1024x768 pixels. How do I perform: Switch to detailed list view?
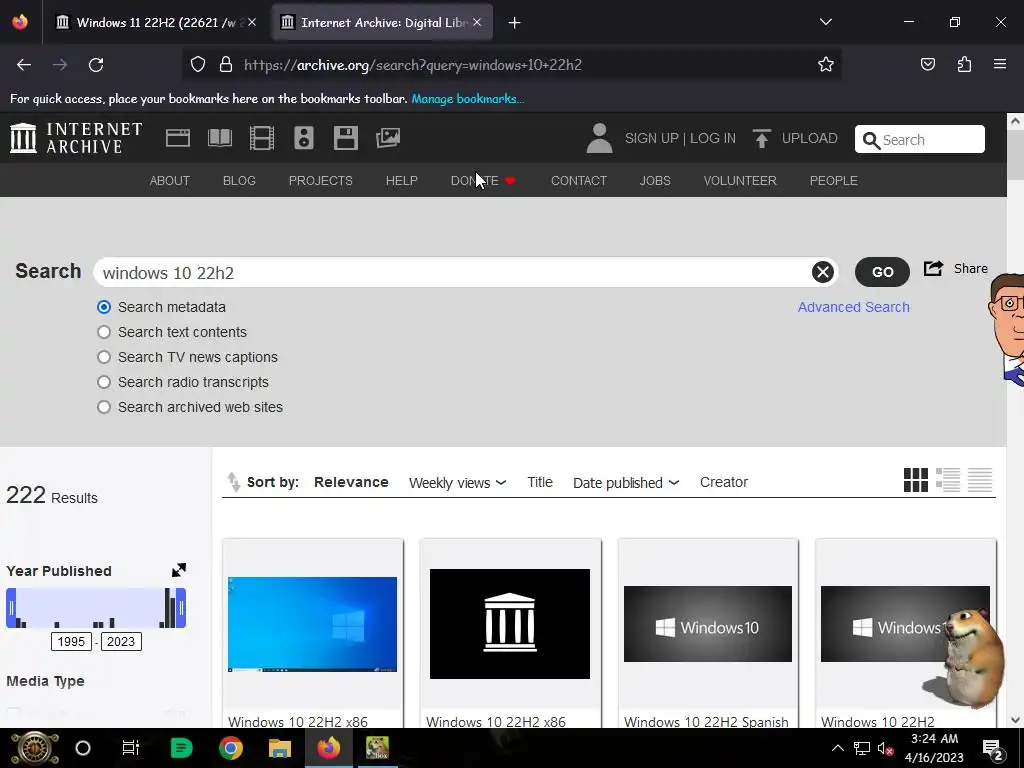(948, 481)
